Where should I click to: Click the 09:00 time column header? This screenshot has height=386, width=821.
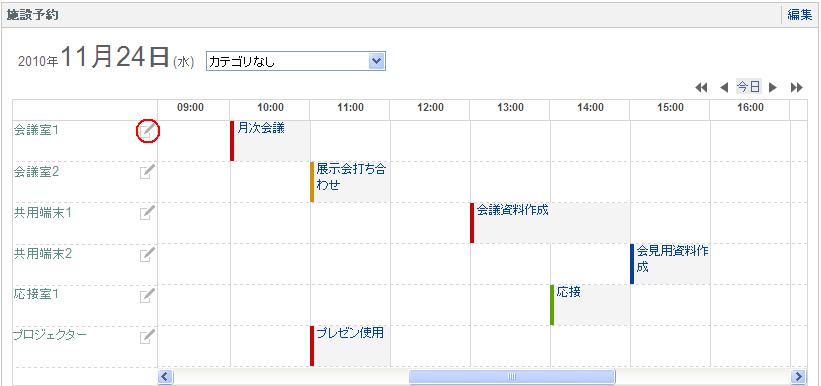tap(190, 108)
